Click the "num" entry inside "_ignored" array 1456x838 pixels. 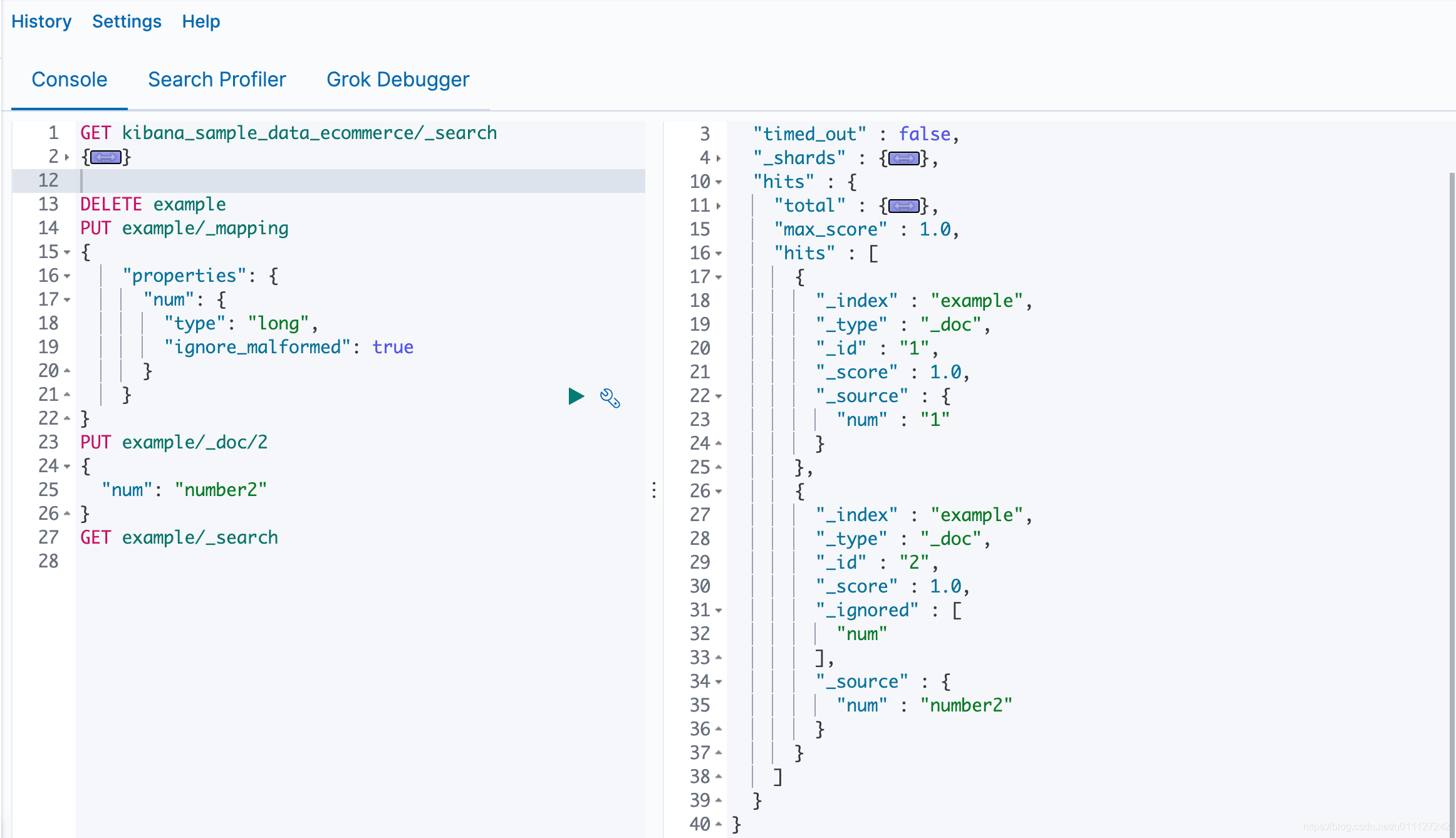(x=862, y=634)
